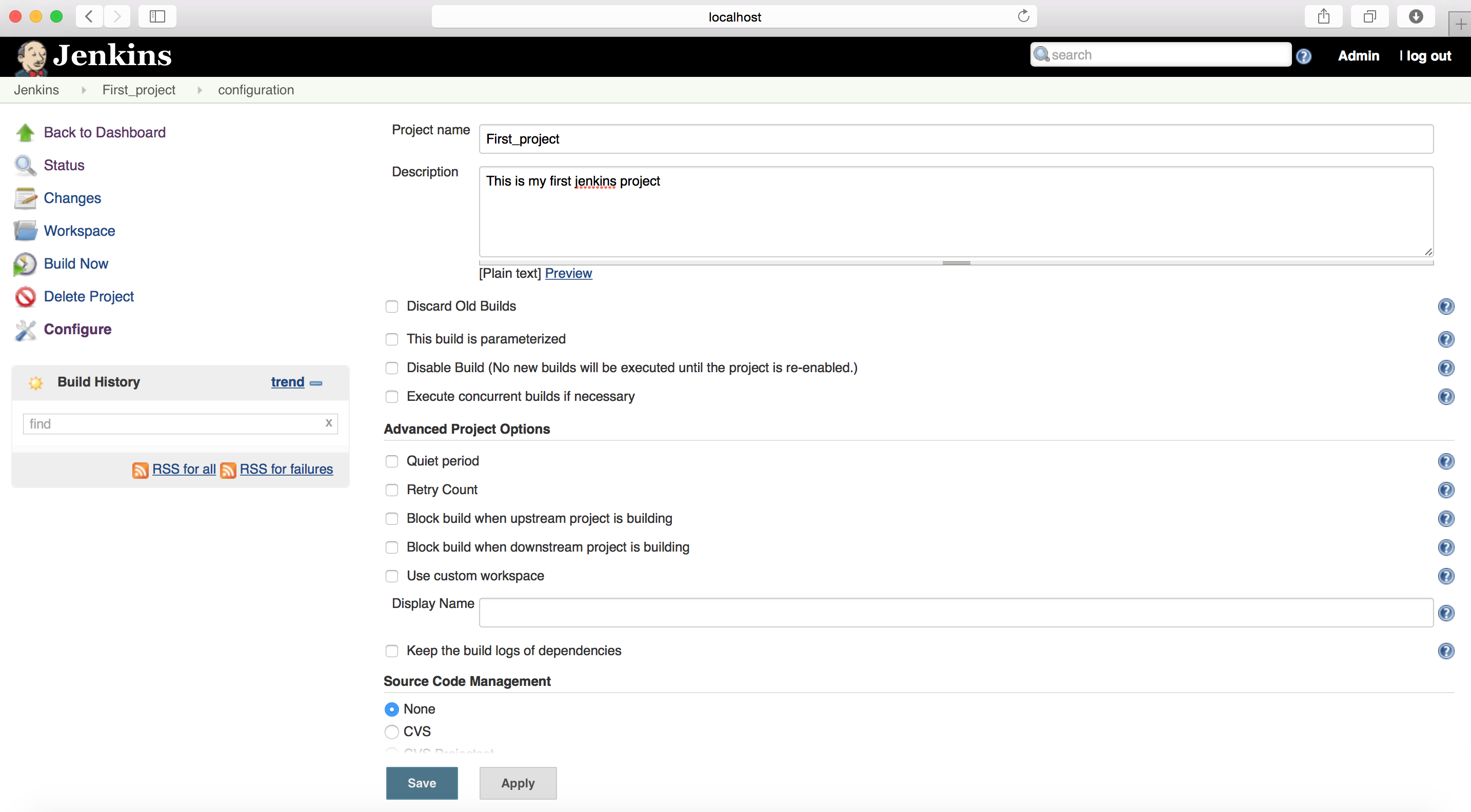Image resolution: width=1471 pixels, height=812 pixels.
Task: Open help for Block build when upstream building
Action: click(x=1445, y=518)
